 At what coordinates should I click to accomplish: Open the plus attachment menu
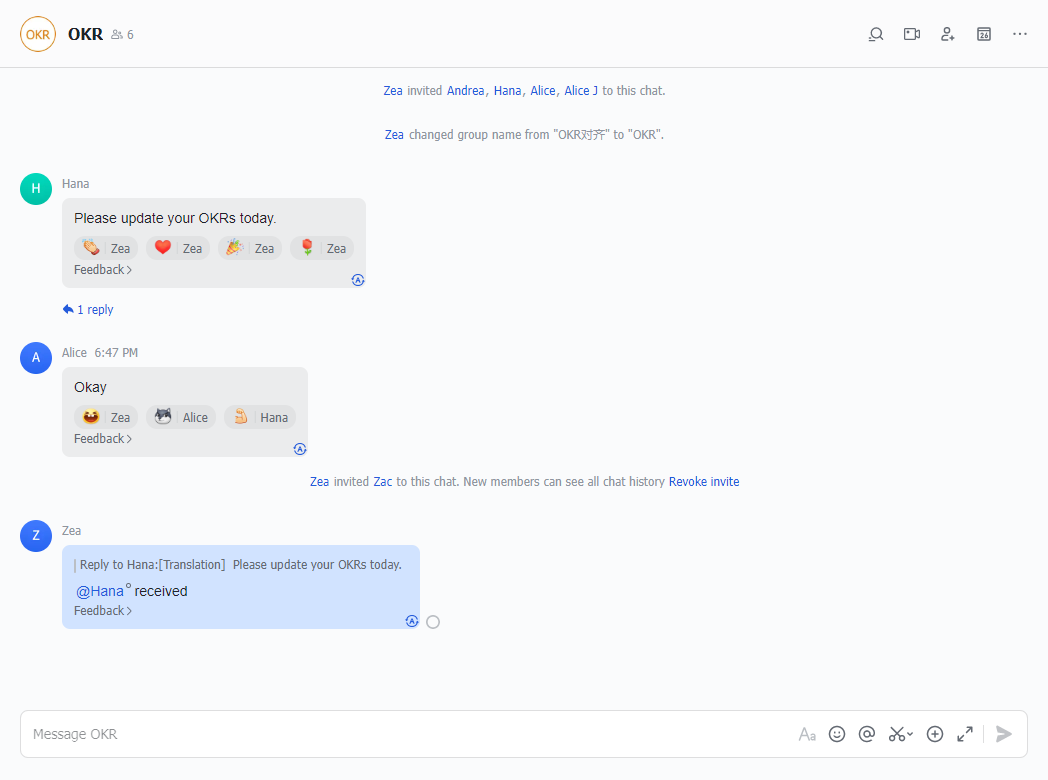935,733
